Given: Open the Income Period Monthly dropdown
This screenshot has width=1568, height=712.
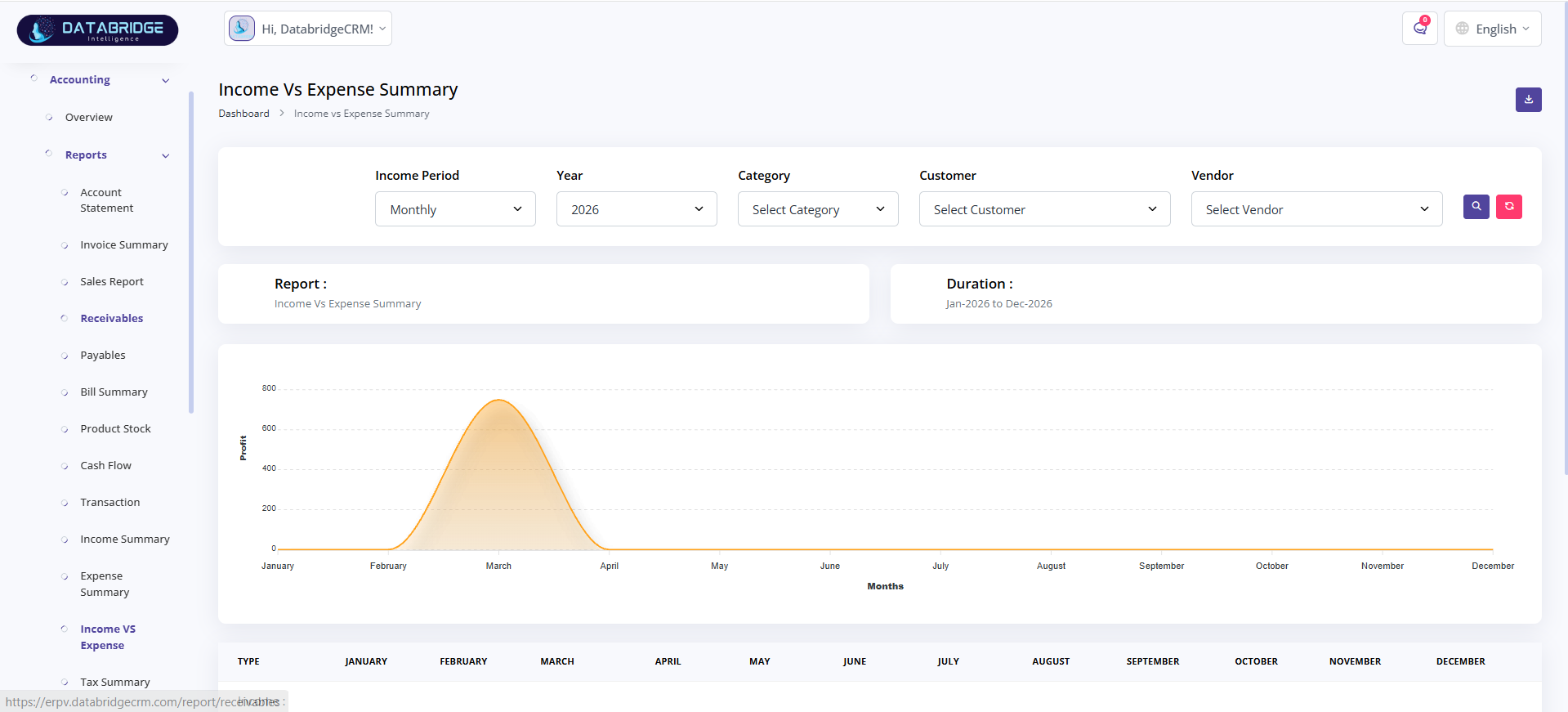Looking at the screenshot, I should click(455, 209).
